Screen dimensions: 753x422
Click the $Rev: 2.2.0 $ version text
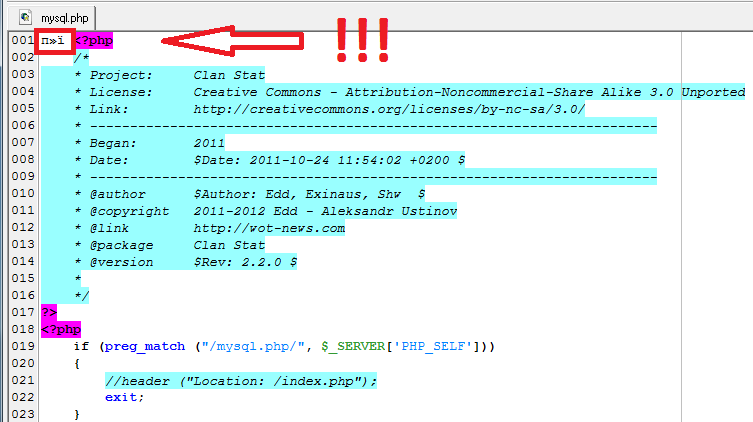pyautogui.click(x=245, y=262)
